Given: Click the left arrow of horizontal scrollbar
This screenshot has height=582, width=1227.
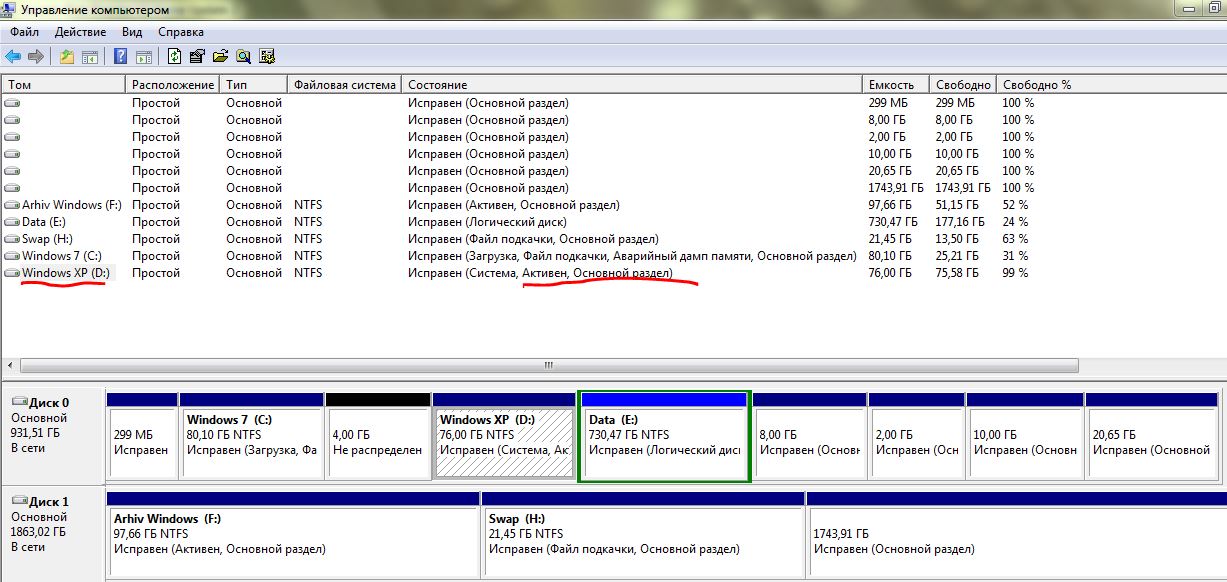Looking at the screenshot, I should pyautogui.click(x=10, y=366).
